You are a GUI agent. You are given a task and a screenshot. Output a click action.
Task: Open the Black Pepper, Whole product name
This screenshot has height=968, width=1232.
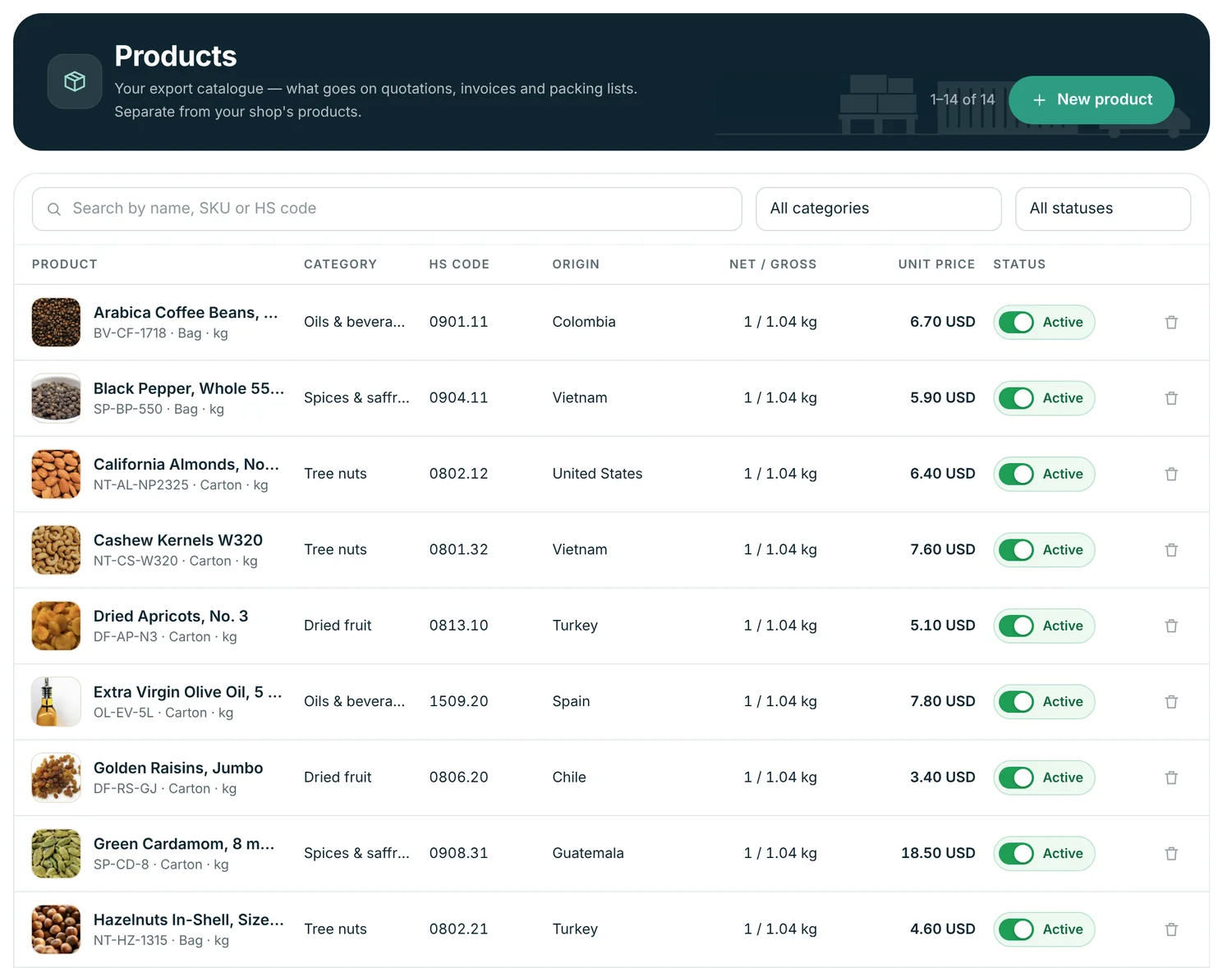point(189,389)
